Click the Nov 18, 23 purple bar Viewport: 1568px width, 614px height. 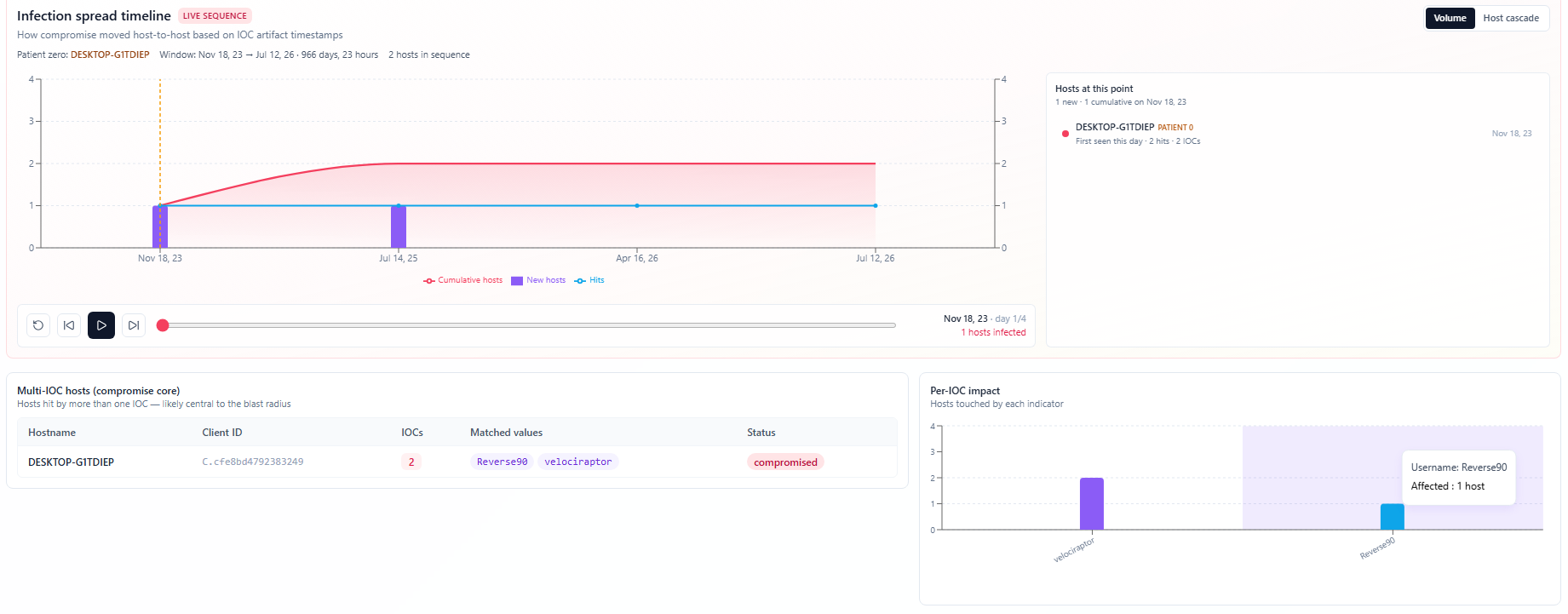[160, 227]
